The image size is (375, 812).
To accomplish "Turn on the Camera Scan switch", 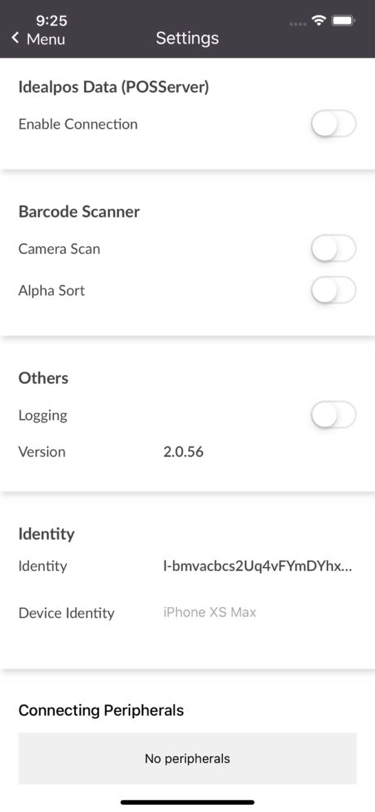I will pos(334,249).
